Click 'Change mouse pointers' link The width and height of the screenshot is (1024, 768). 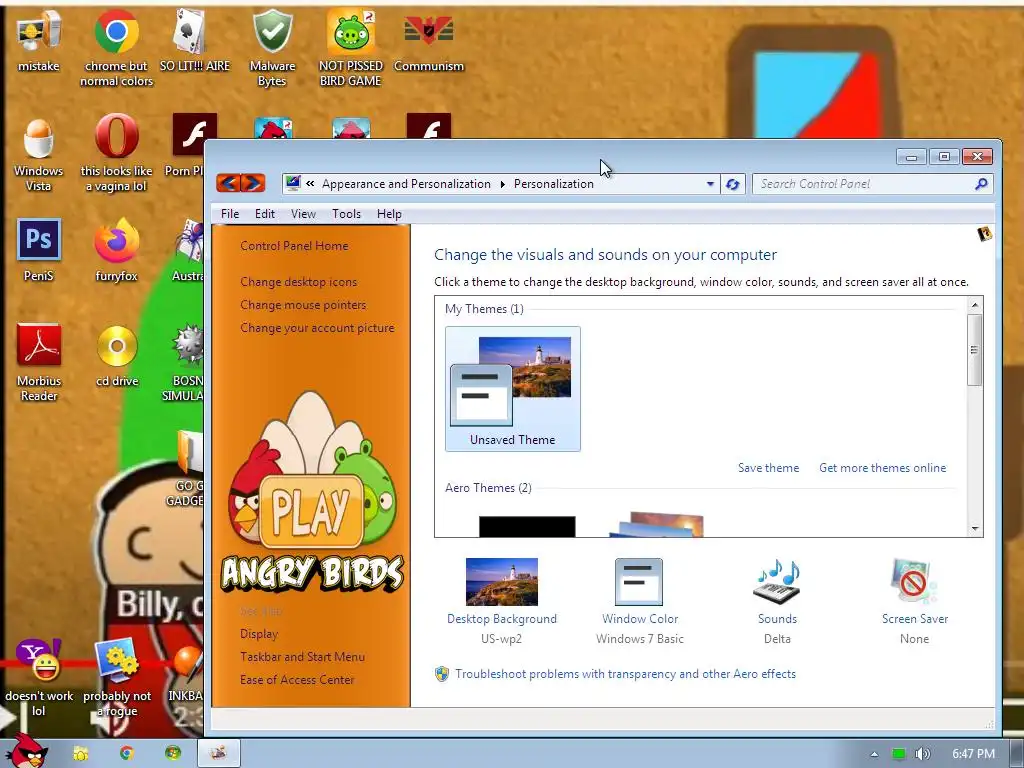303,304
